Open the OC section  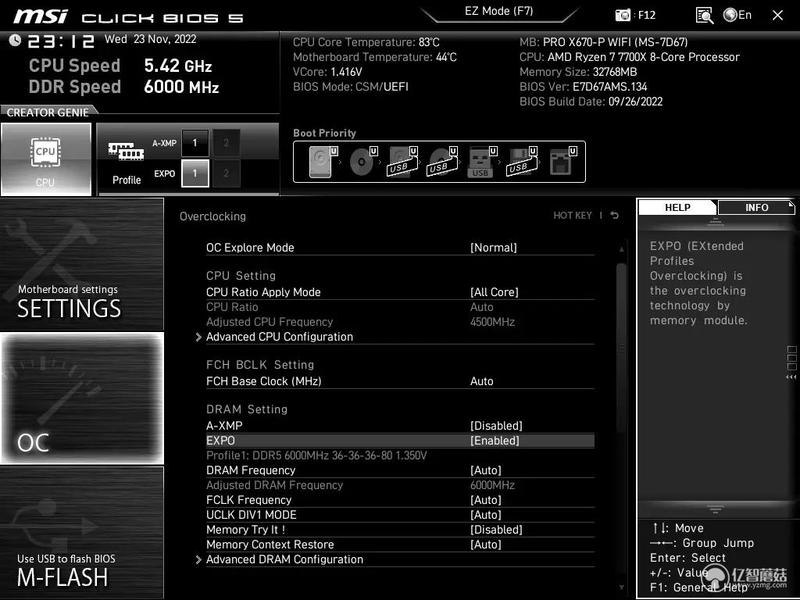click(82, 398)
